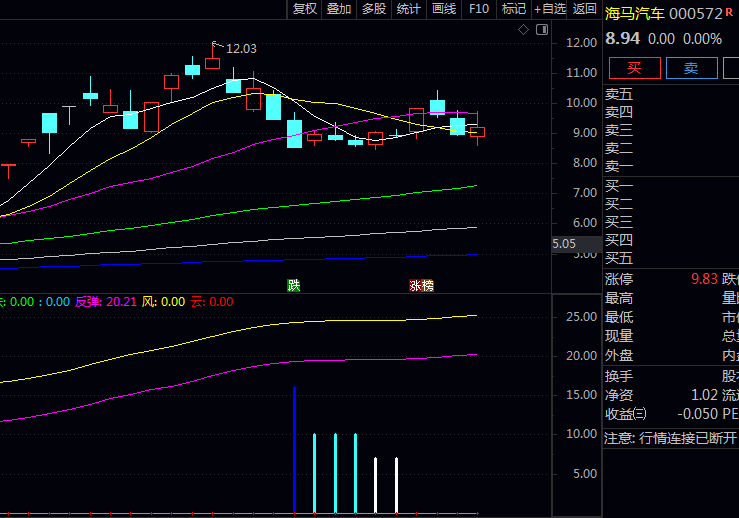Add stock via +自选 button
The height and width of the screenshot is (518, 739).
click(550, 9)
